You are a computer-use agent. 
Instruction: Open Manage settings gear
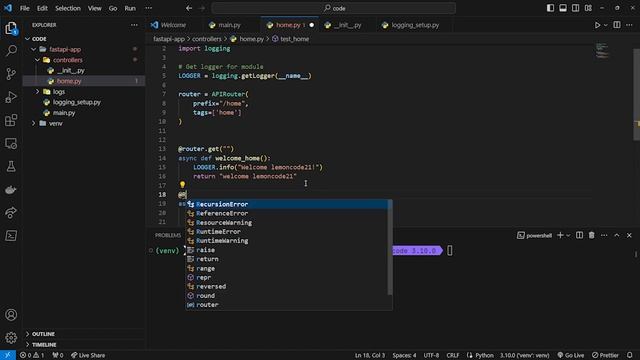[x=11, y=338]
